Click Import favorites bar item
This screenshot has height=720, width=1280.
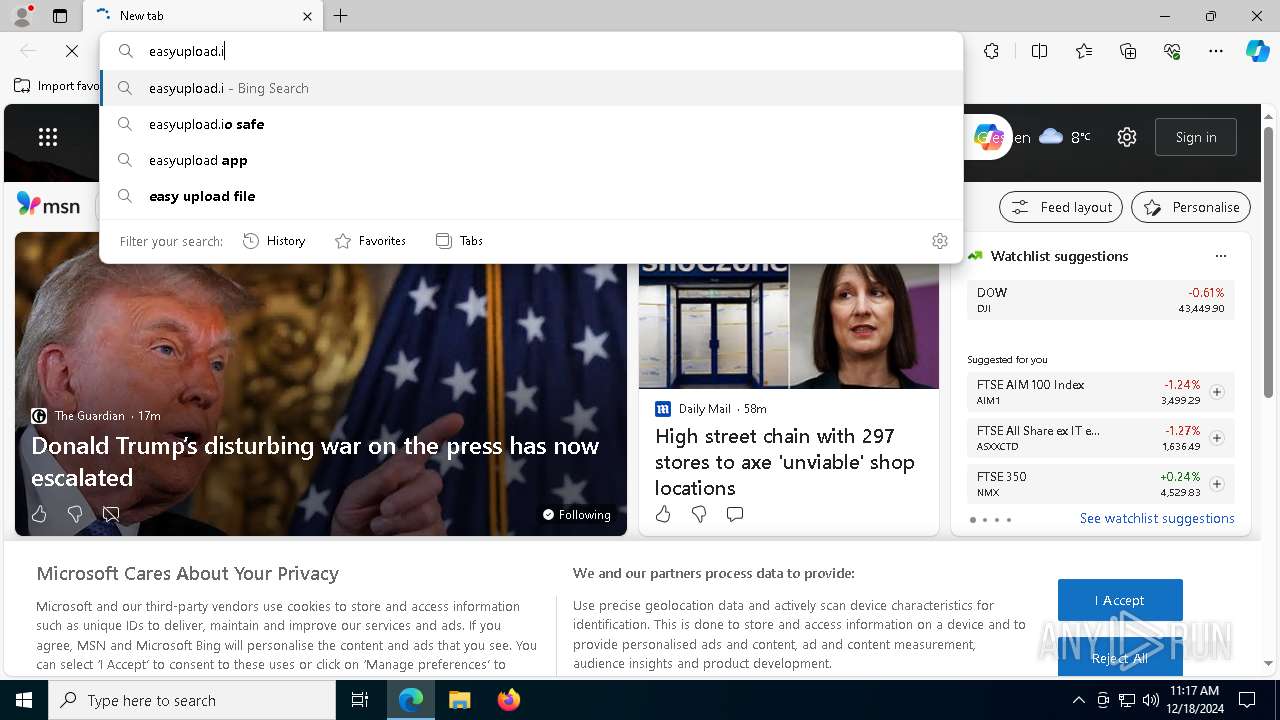click(57, 86)
